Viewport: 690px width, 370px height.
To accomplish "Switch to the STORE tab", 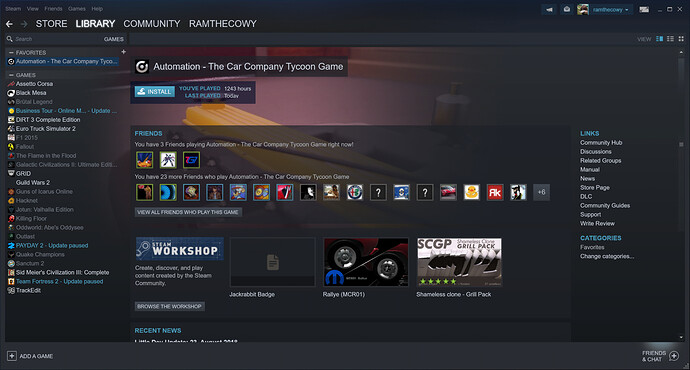I will (51, 24).
